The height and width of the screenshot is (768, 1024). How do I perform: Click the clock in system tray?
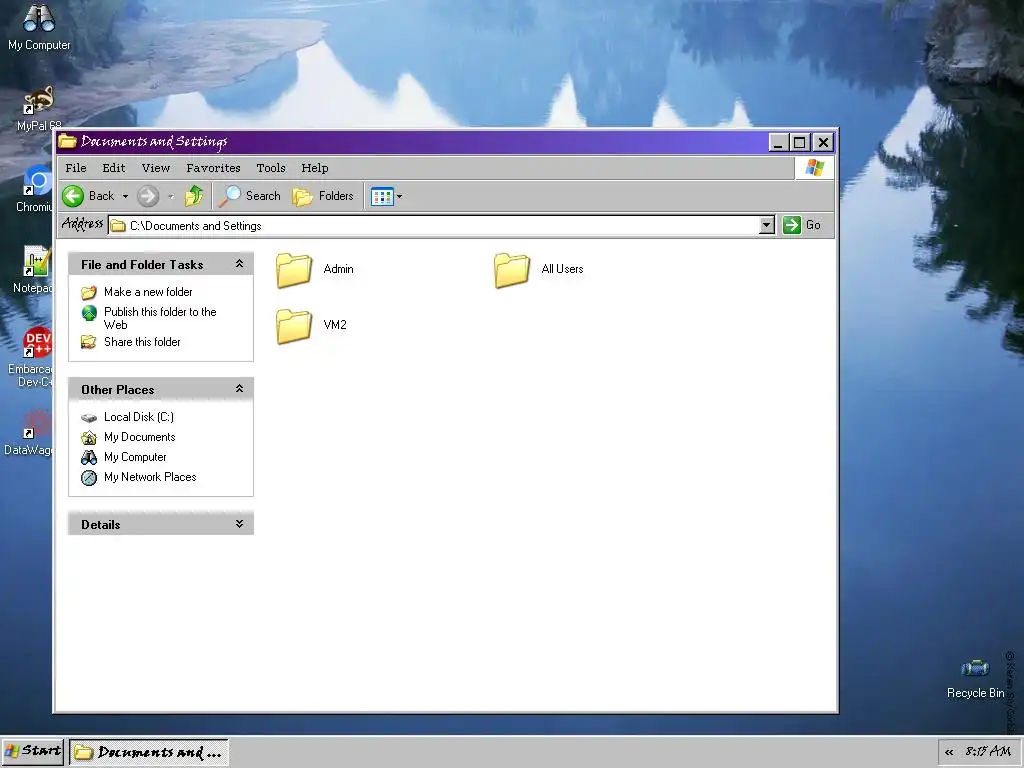tap(988, 751)
